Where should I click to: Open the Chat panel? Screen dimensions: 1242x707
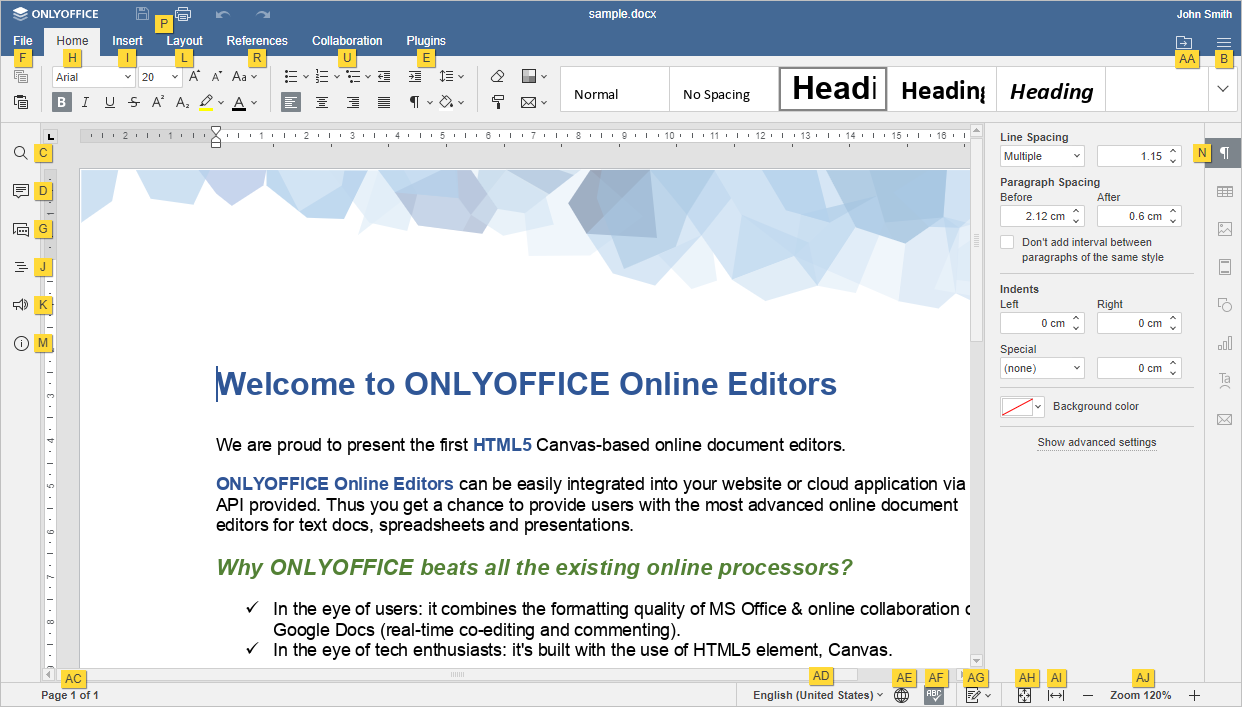[x=21, y=229]
